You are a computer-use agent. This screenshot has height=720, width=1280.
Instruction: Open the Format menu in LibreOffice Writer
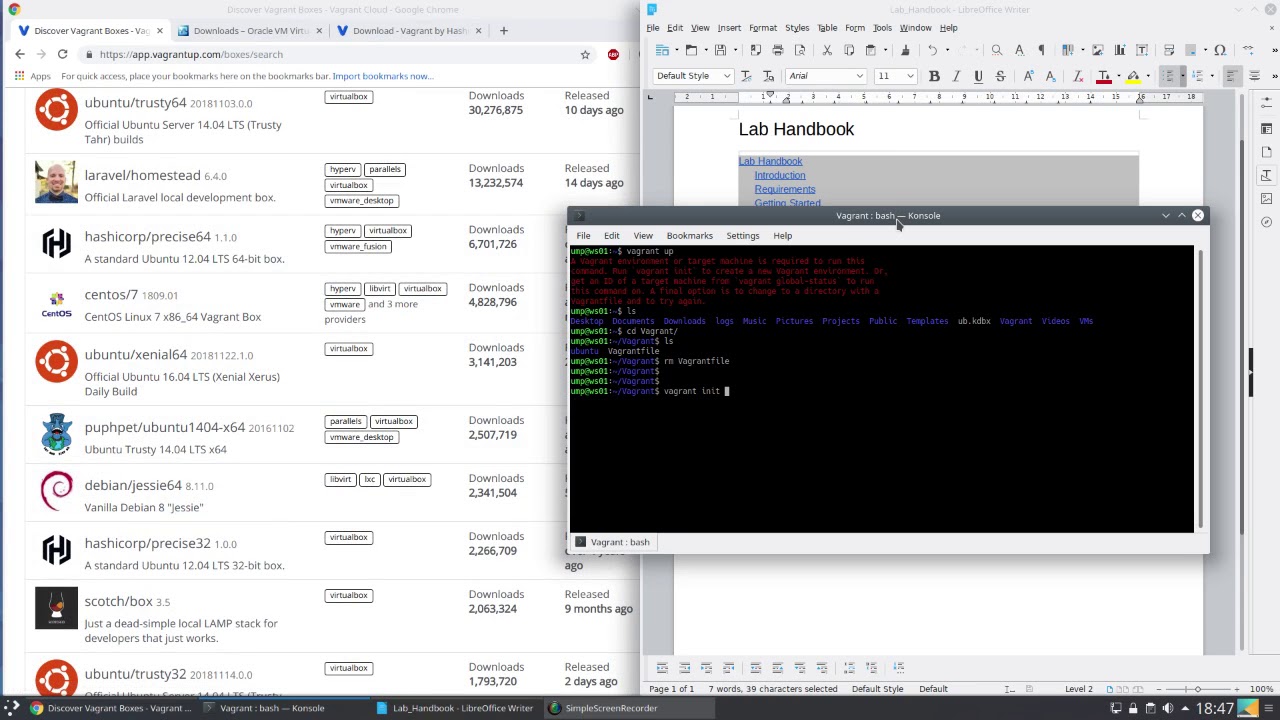(x=762, y=28)
